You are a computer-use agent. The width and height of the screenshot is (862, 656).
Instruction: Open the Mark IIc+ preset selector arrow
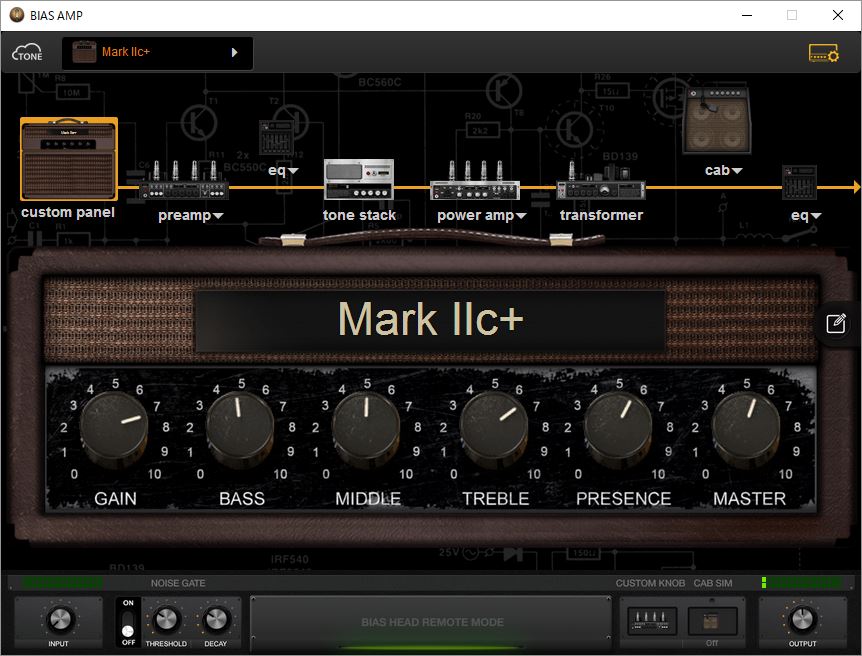pyautogui.click(x=235, y=52)
